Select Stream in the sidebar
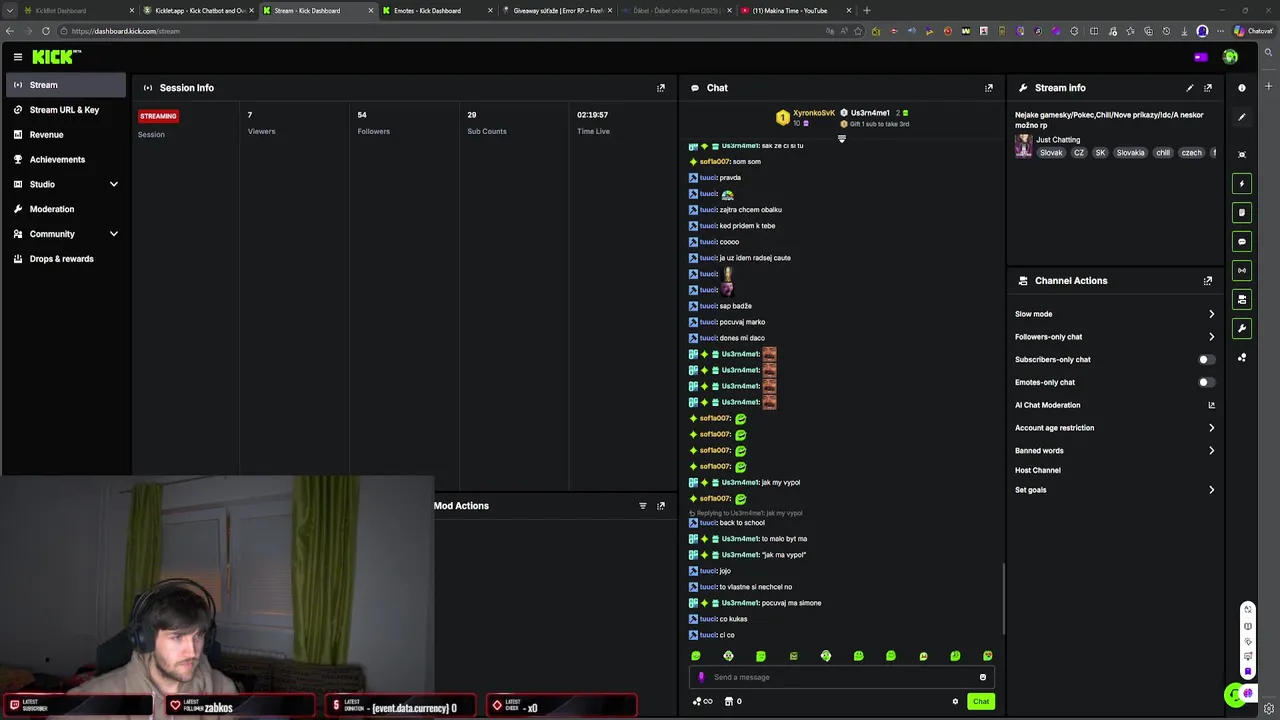 click(x=66, y=85)
